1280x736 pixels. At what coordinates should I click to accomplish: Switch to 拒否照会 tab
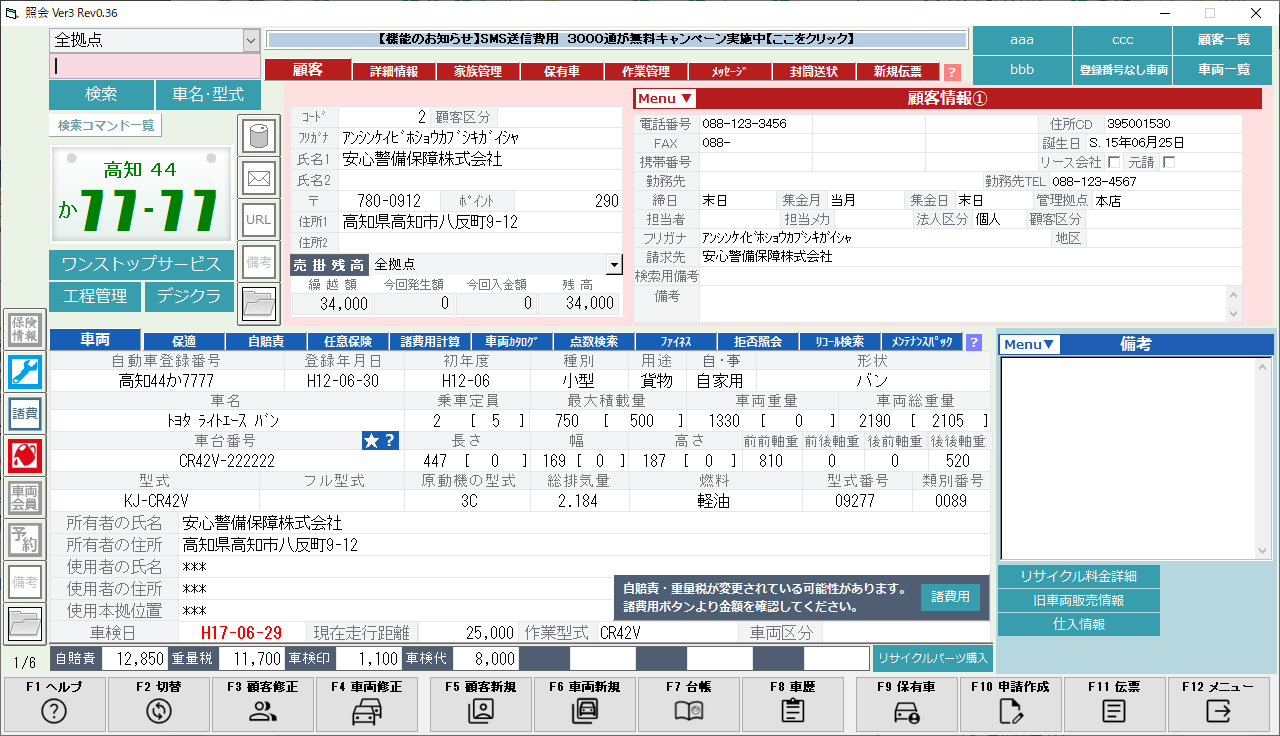758,342
